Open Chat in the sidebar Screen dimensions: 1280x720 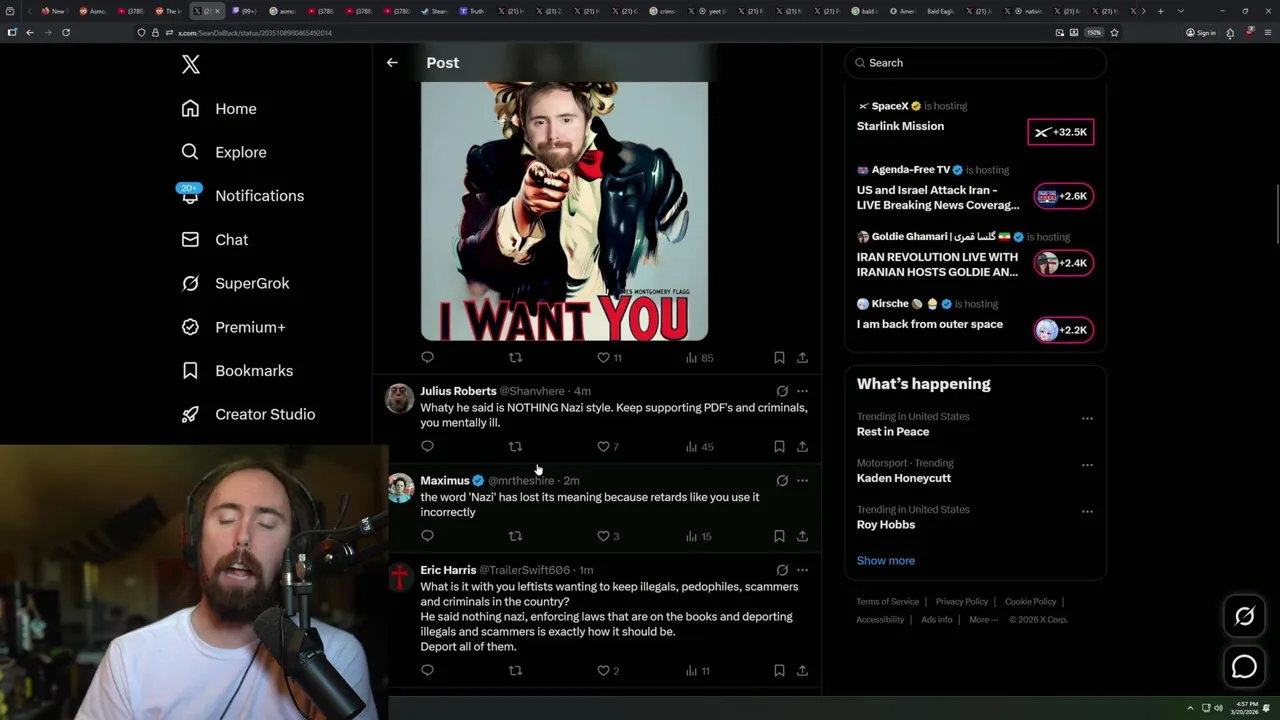(x=214, y=240)
